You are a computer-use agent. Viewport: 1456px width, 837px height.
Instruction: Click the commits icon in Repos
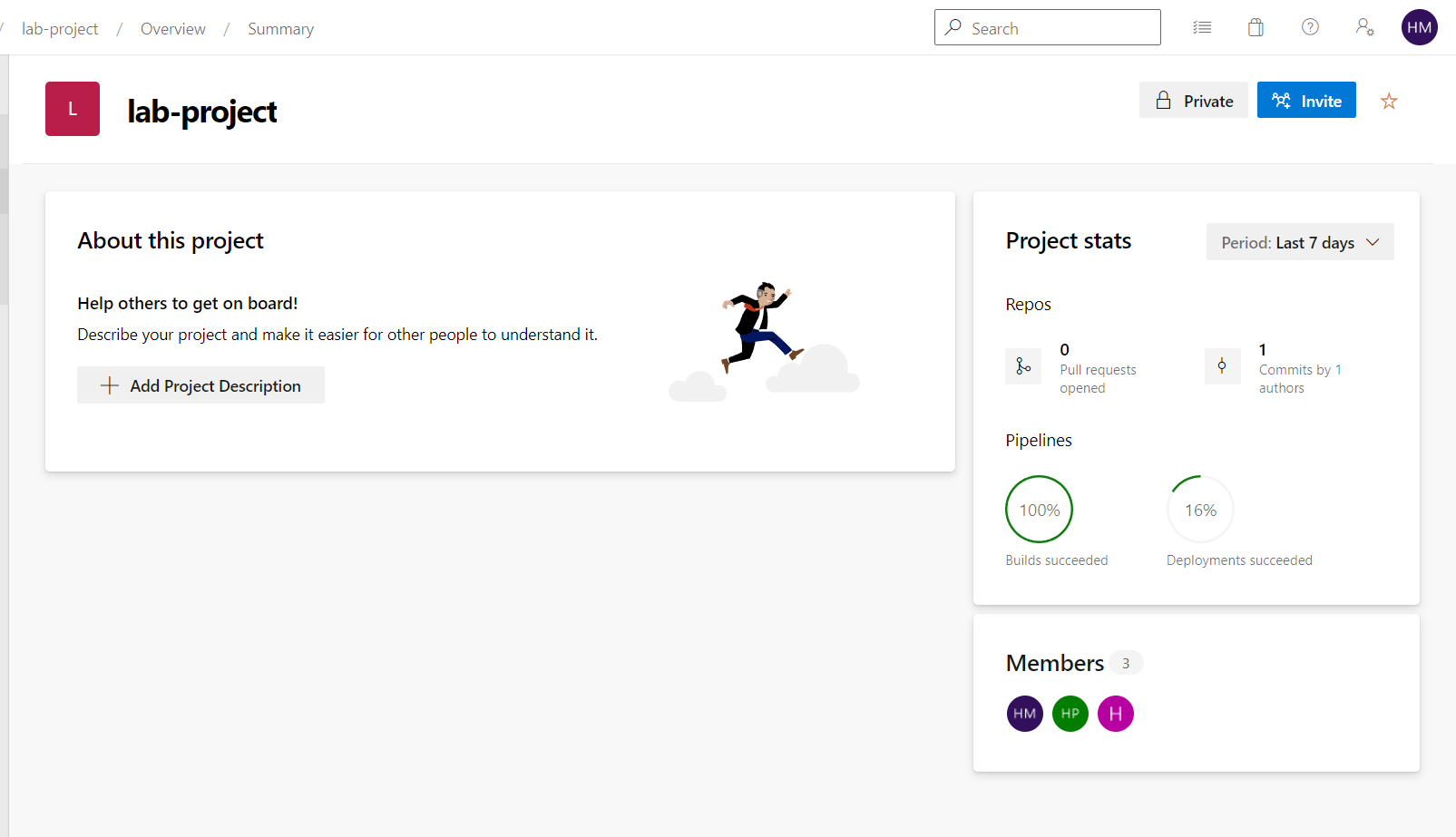click(x=1223, y=366)
